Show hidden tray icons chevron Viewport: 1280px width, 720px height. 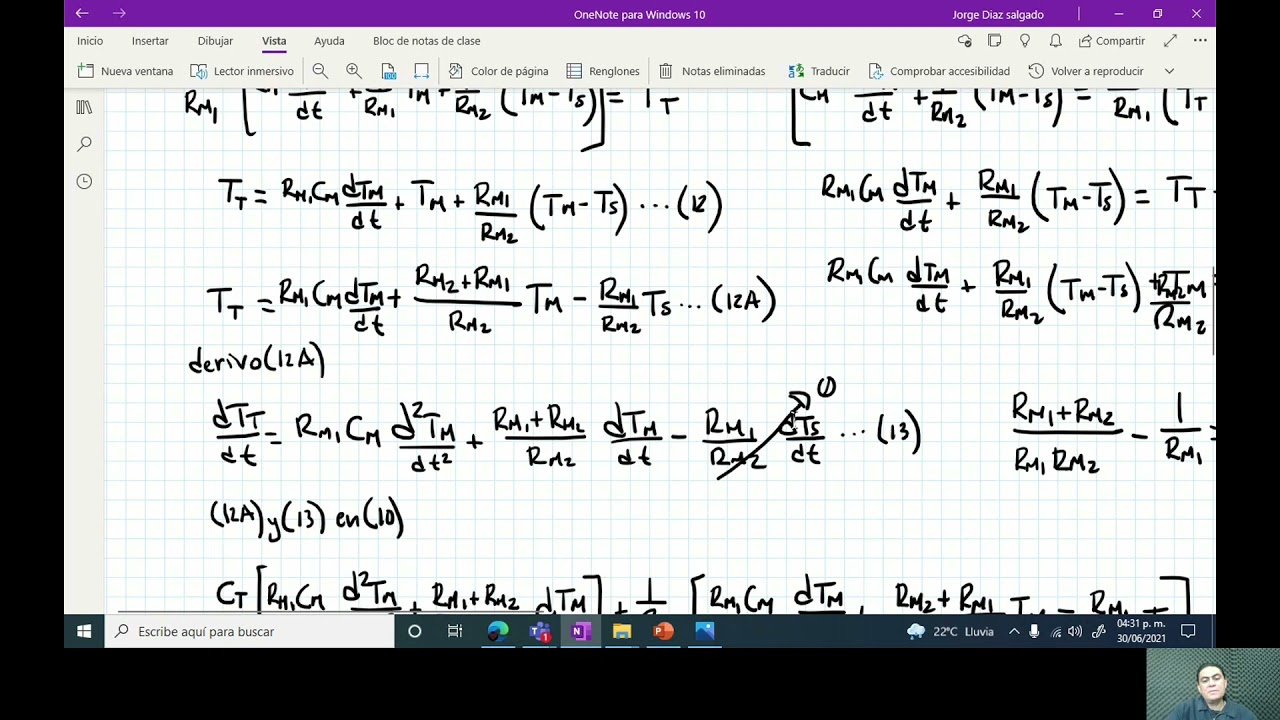pyautogui.click(x=1014, y=631)
